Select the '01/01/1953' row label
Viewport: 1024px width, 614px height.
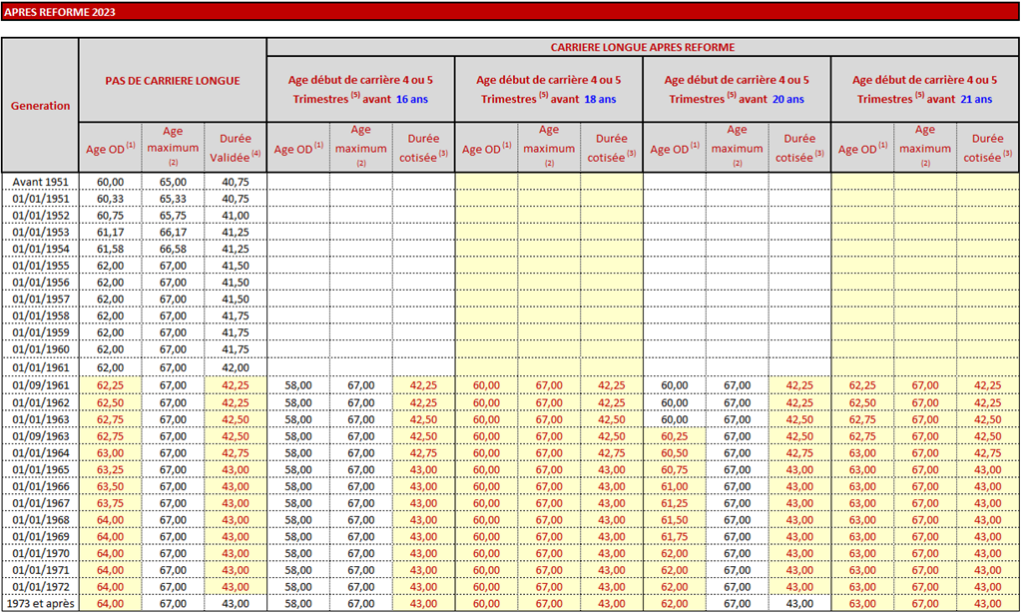coord(40,232)
